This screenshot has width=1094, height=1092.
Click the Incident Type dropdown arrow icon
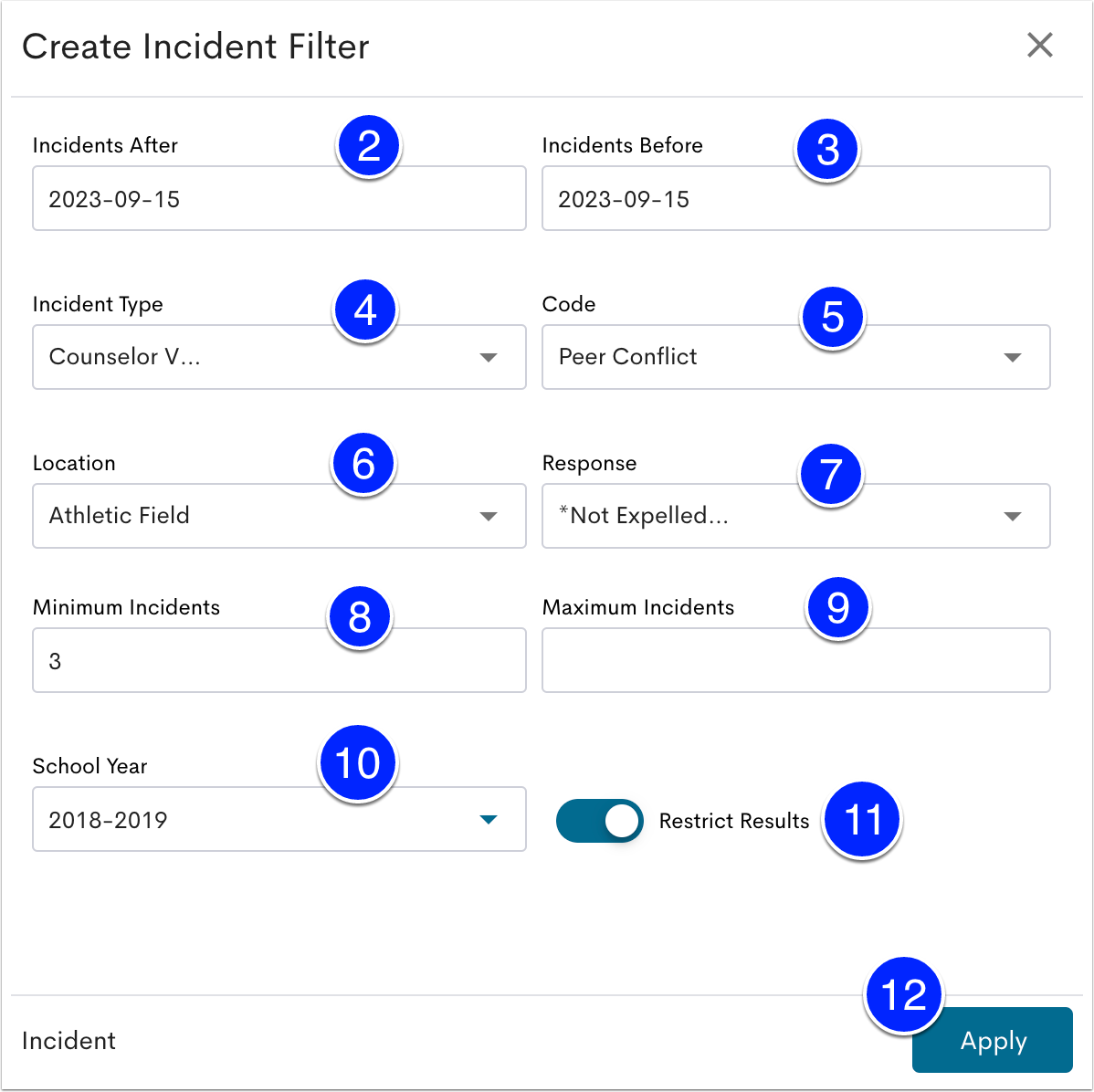click(x=489, y=357)
